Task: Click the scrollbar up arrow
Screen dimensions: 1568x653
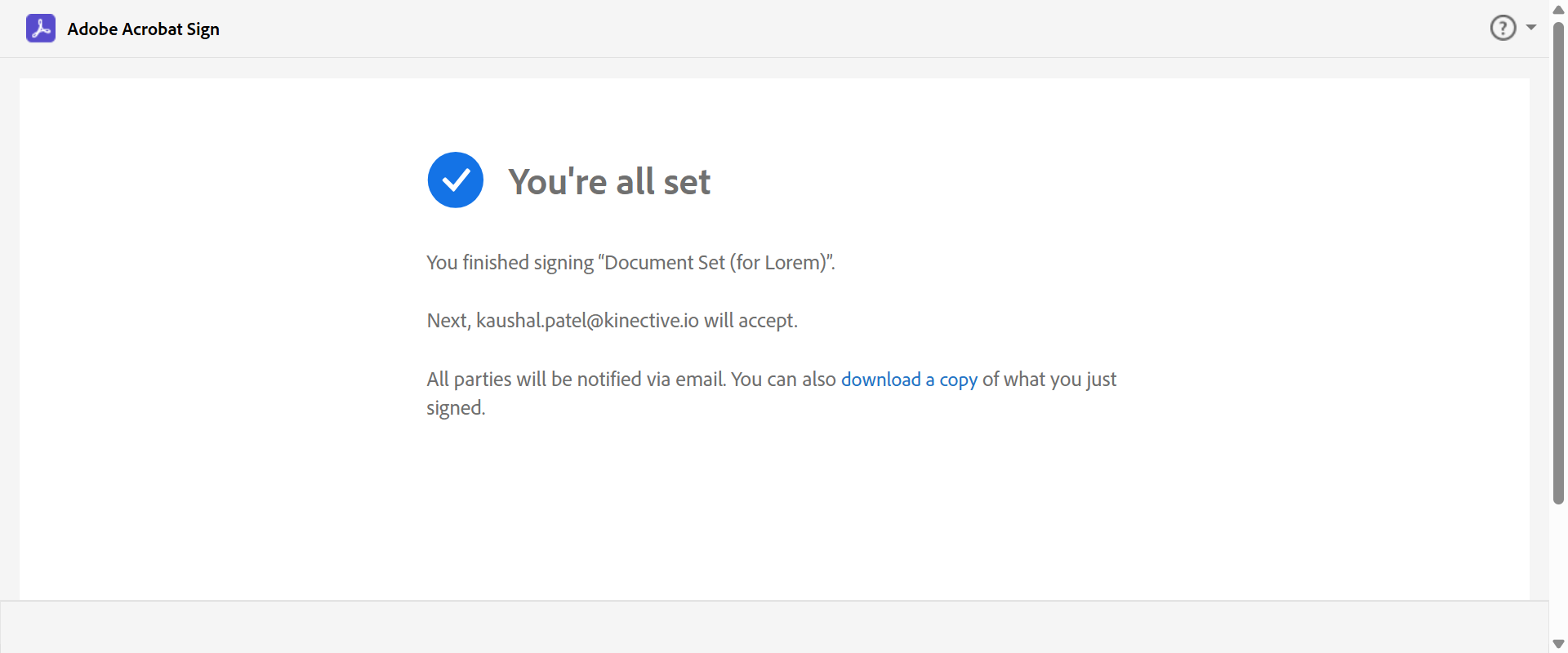Action: 1558,10
